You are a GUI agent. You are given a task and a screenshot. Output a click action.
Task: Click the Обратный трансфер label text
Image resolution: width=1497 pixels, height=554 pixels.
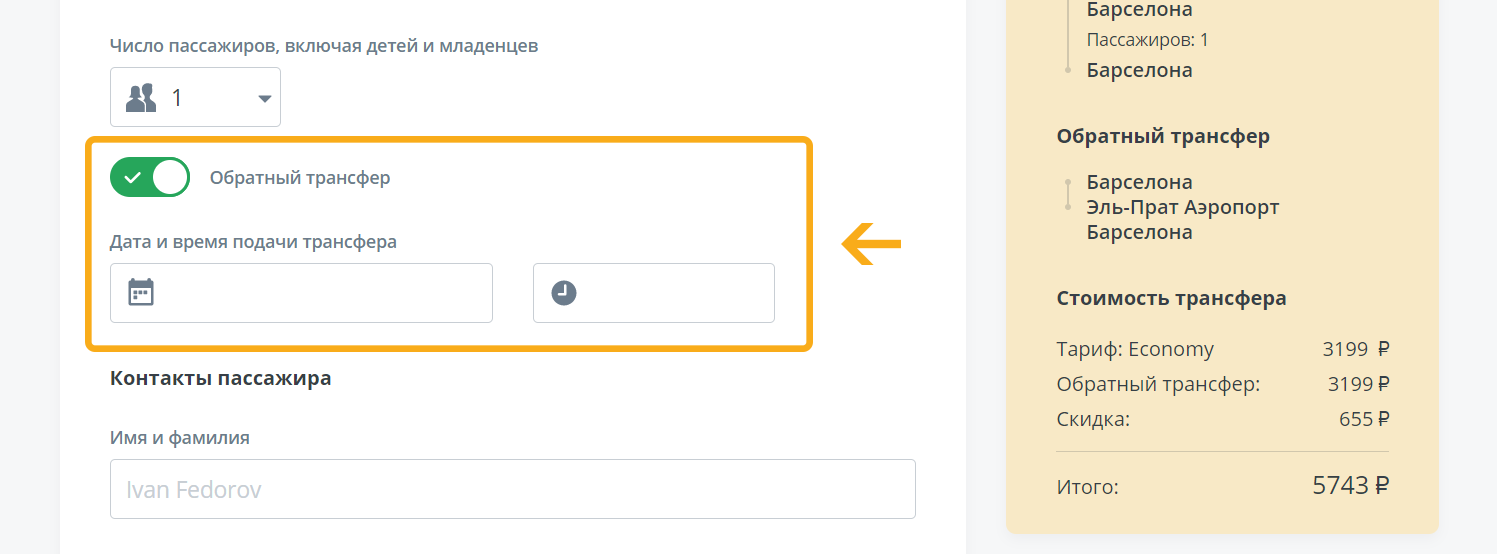coord(300,178)
